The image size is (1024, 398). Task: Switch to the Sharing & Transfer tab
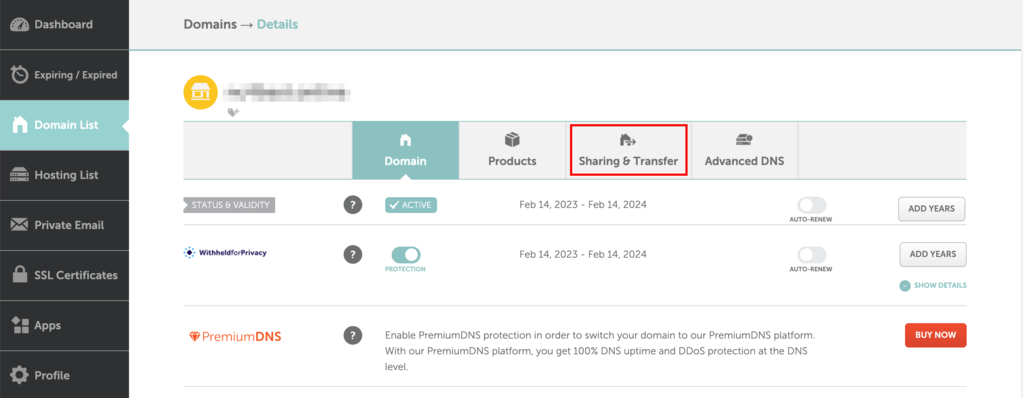pos(628,150)
